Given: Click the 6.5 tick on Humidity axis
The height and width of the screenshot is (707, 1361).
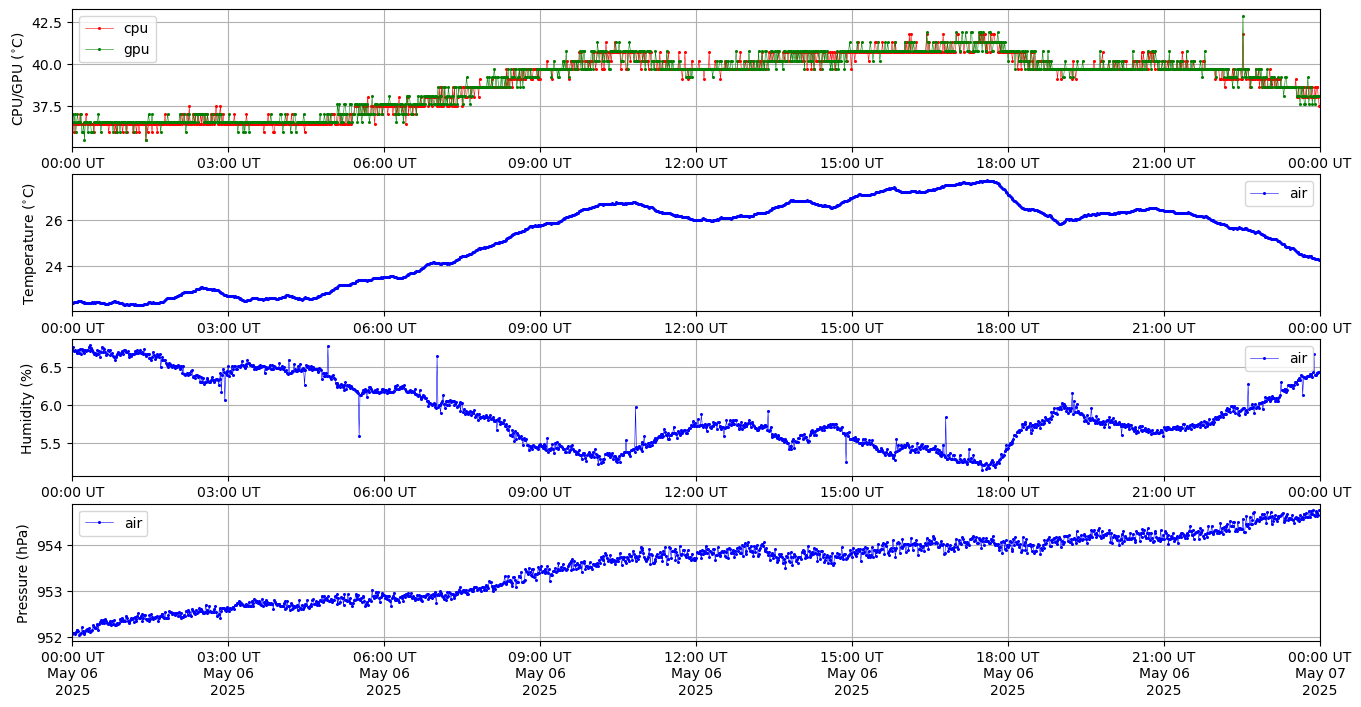Looking at the screenshot, I should tap(53, 368).
